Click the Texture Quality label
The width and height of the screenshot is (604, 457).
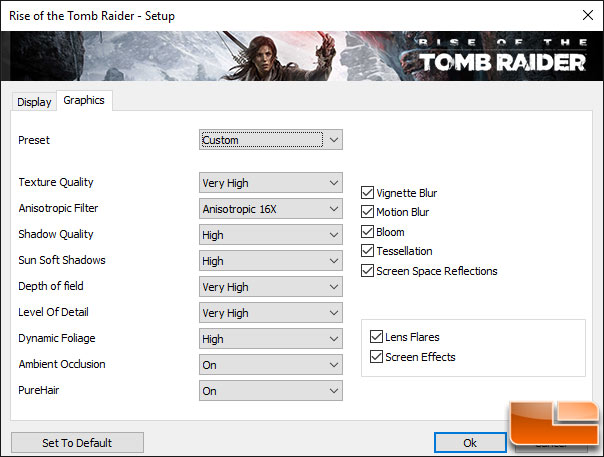pyautogui.click(x=56, y=182)
